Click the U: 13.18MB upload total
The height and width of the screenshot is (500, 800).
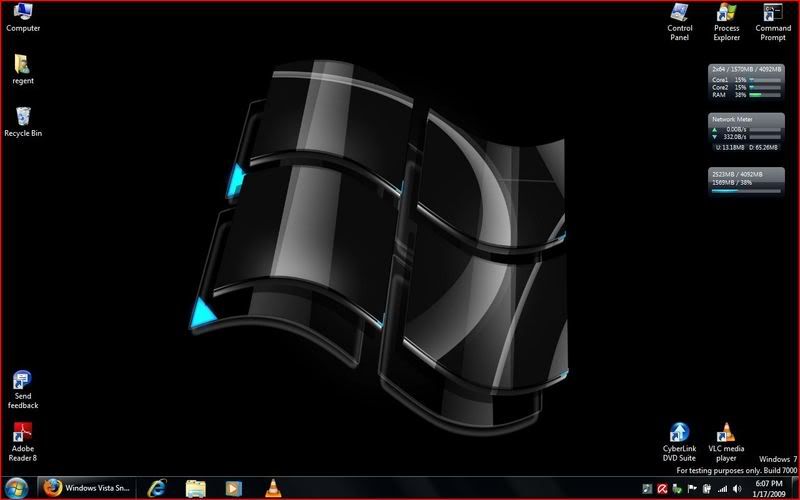[x=730, y=147]
